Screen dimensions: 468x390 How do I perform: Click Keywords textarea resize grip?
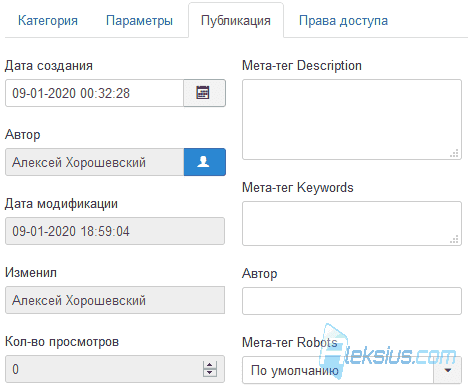coord(454,239)
